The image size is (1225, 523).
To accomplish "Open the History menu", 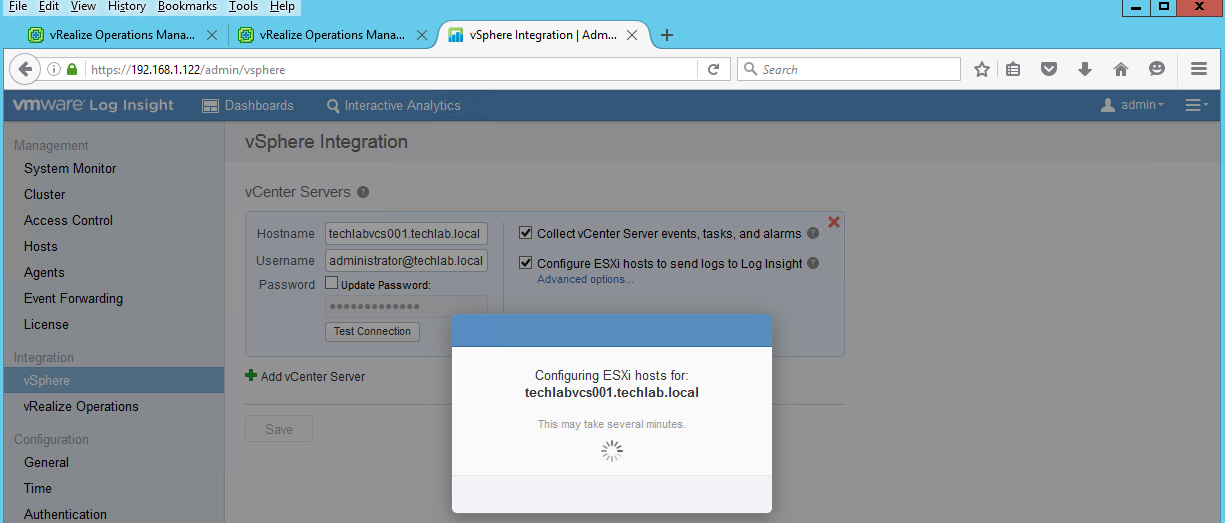I will tap(127, 6).
